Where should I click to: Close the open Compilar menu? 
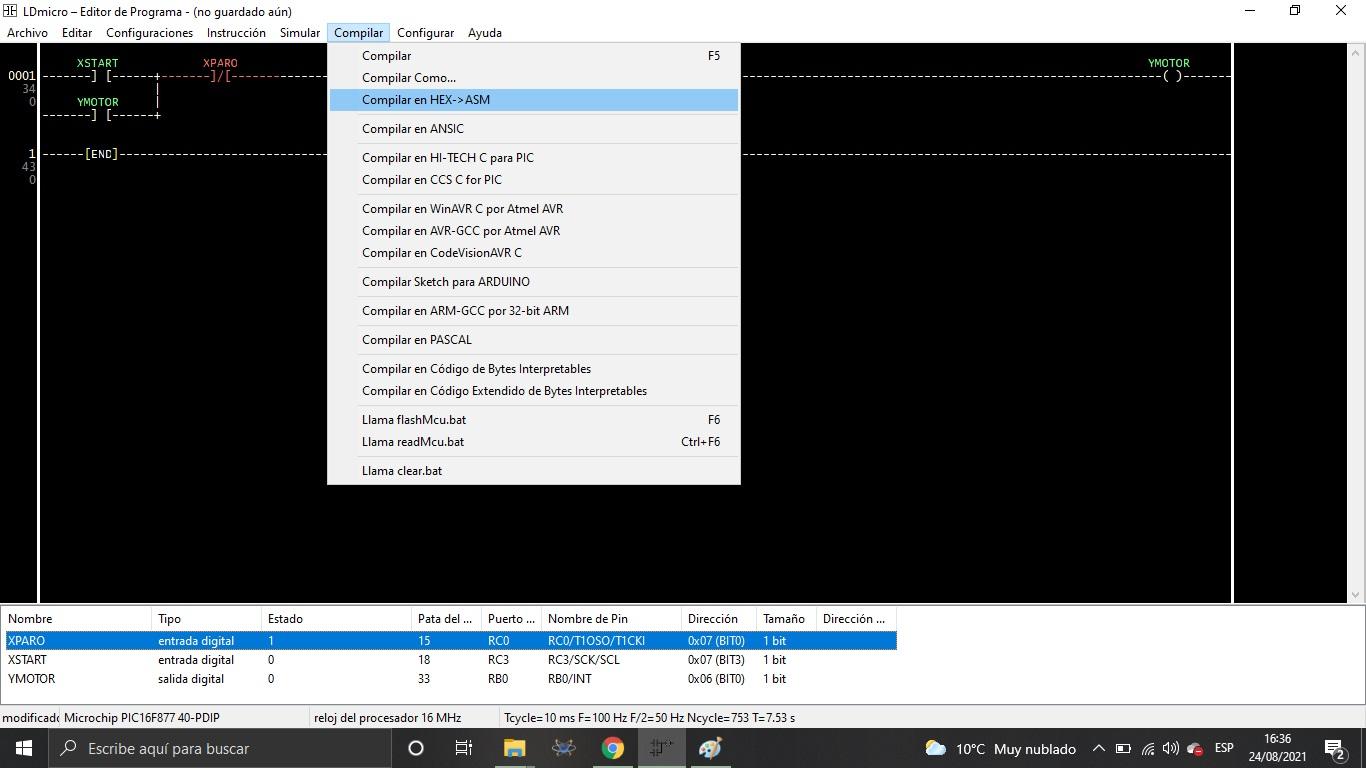click(358, 33)
